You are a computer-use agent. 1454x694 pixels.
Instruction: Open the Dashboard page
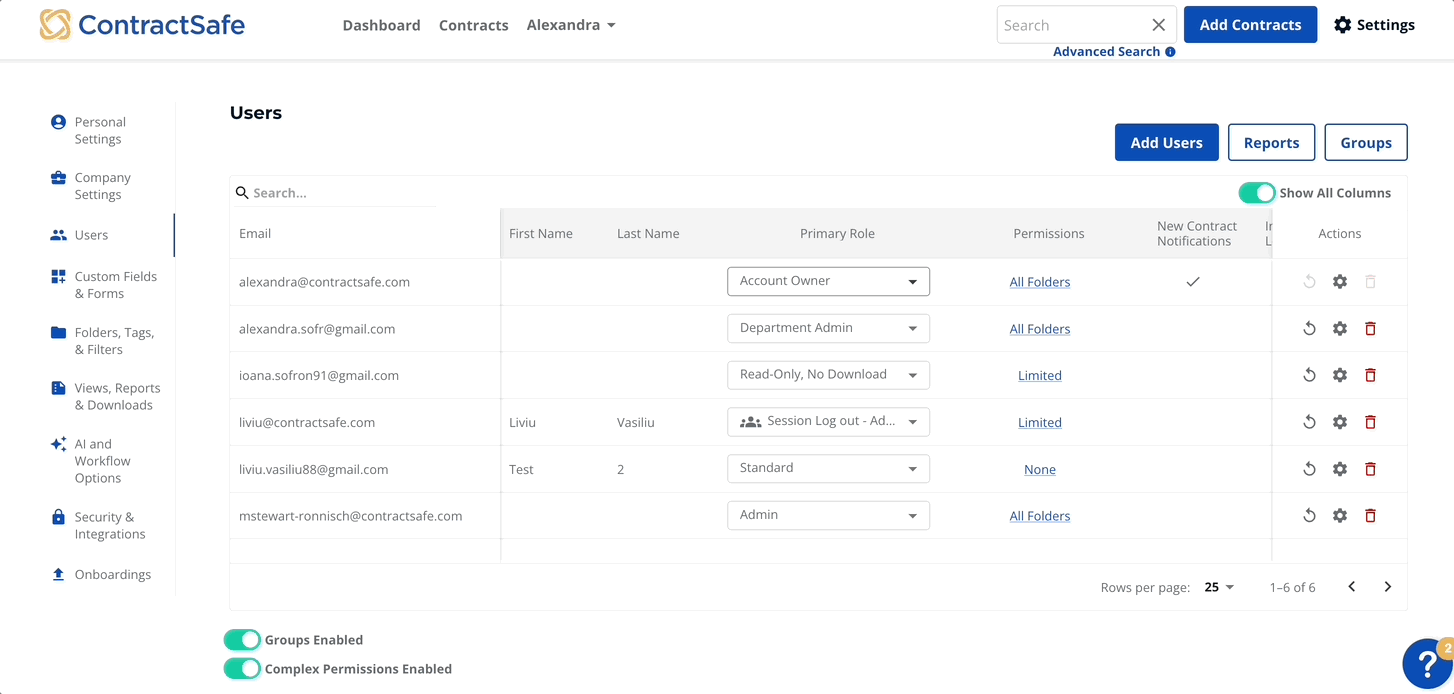pos(381,24)
